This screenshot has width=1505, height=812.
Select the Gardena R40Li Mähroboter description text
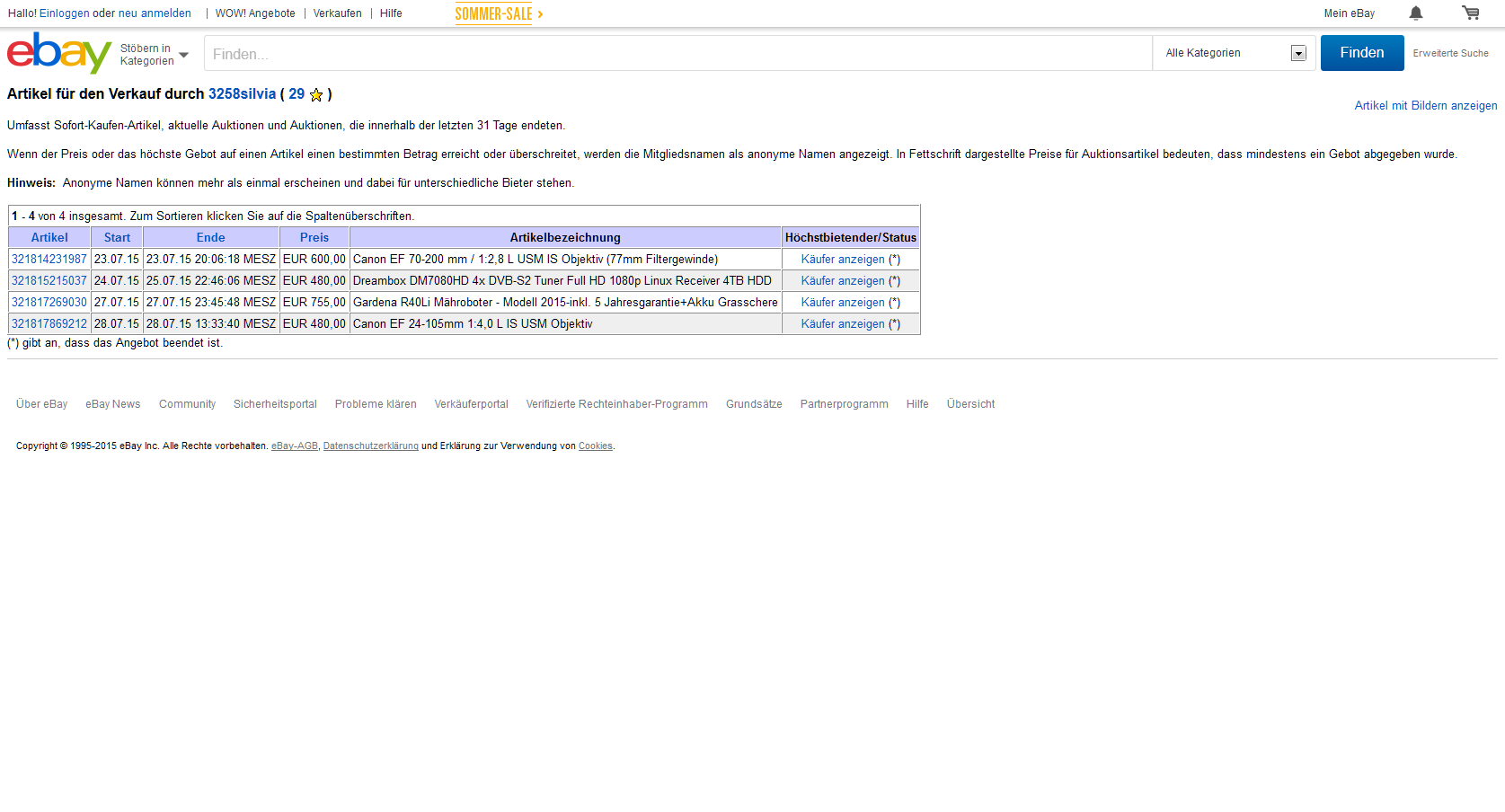[565, 303]
